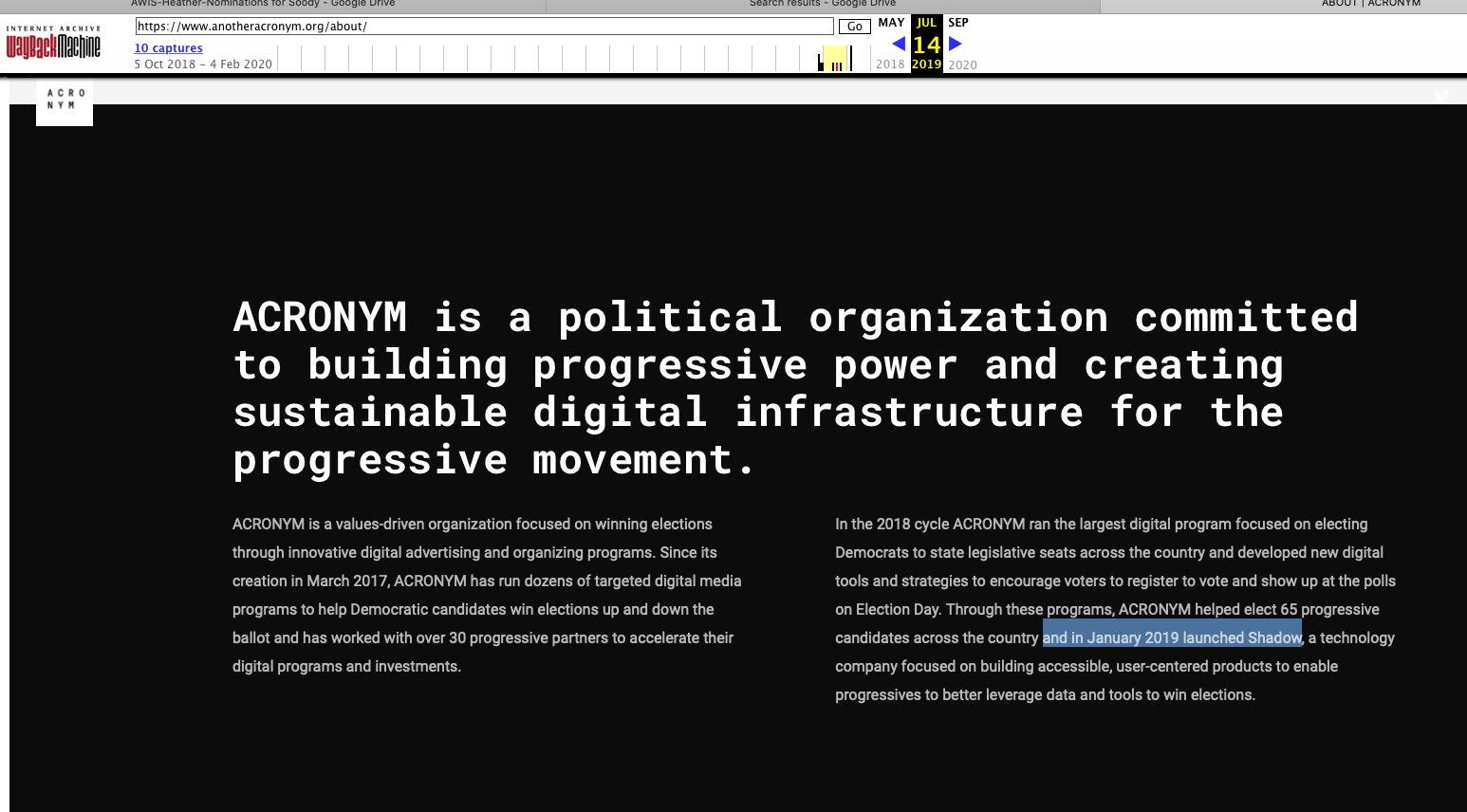Select the MAY capture month
The image size is (1467, 812).
pos(891,23)
